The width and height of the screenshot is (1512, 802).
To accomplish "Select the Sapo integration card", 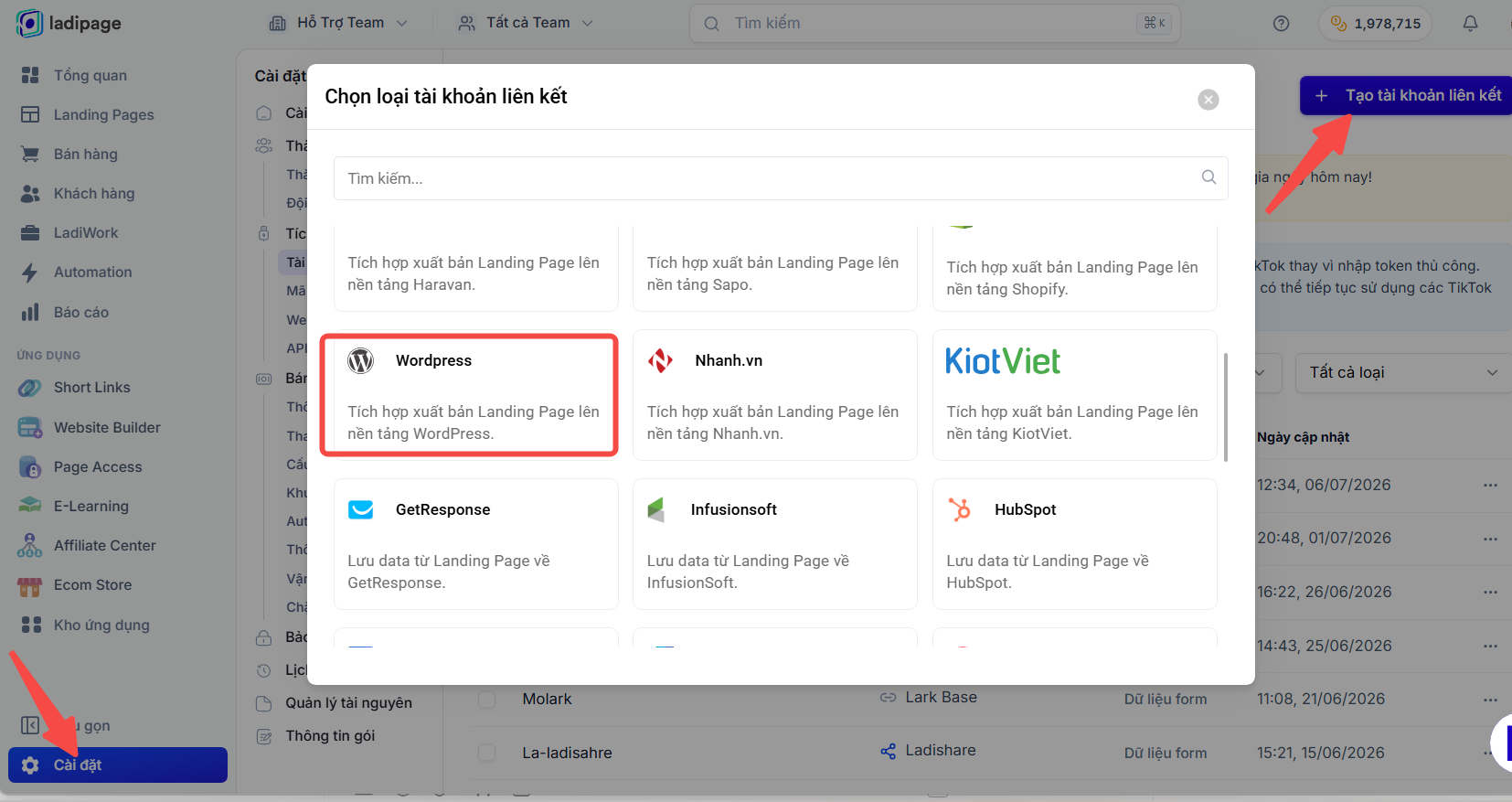I will 775,268.
